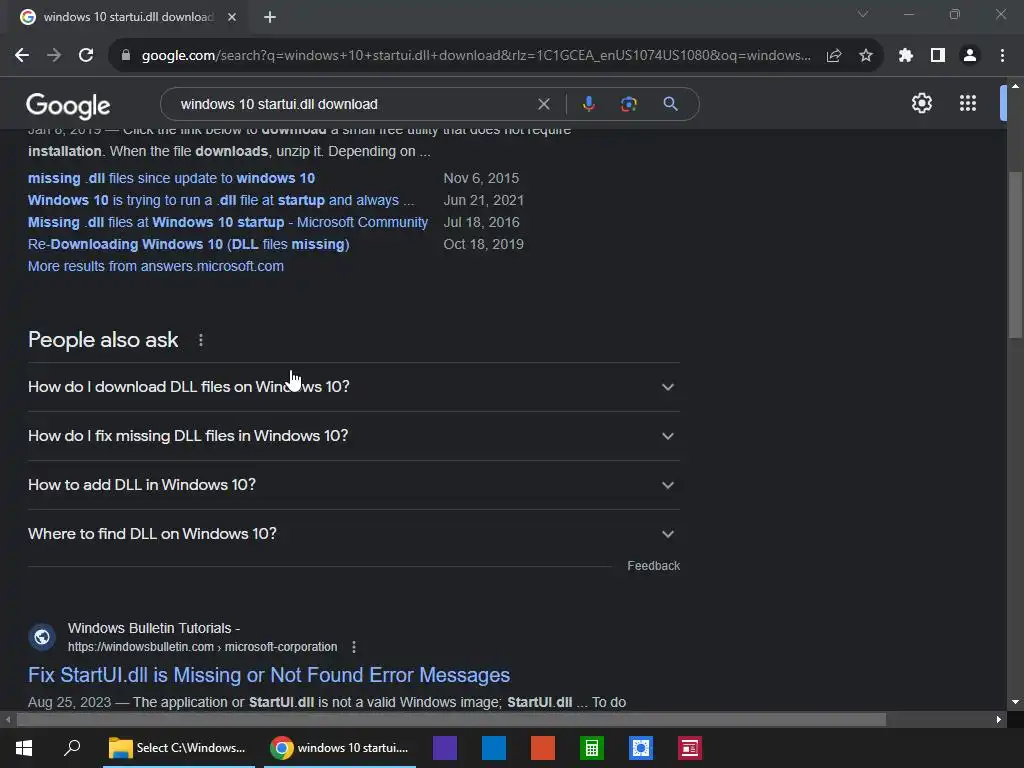Open More results from answers.microsoft.com
The width and height of the screenshot is (1024, 768).
tap(155, 266)
